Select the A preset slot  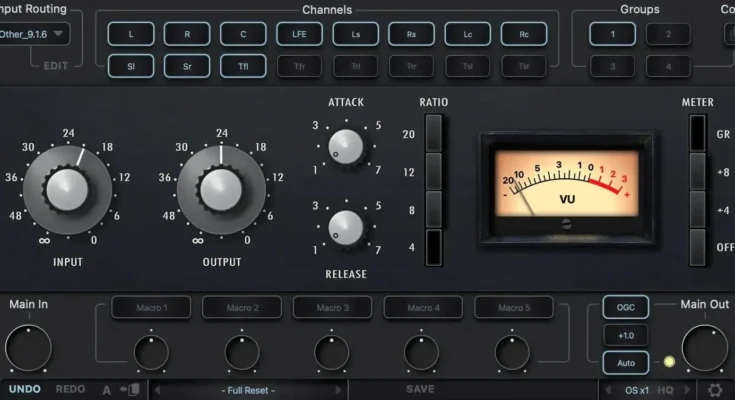click(x=106, y=389)
